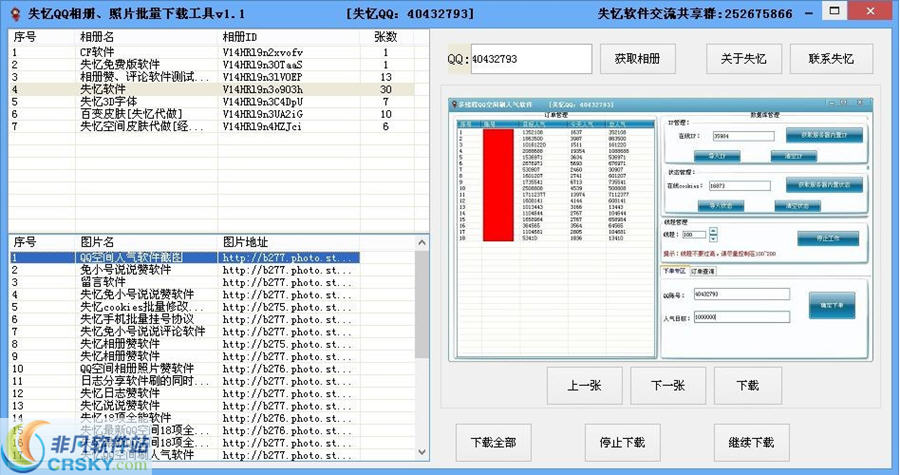Select album 百变皮肤[失忆代做]
This screenshot has width=900, height=475.
point(211,114)
